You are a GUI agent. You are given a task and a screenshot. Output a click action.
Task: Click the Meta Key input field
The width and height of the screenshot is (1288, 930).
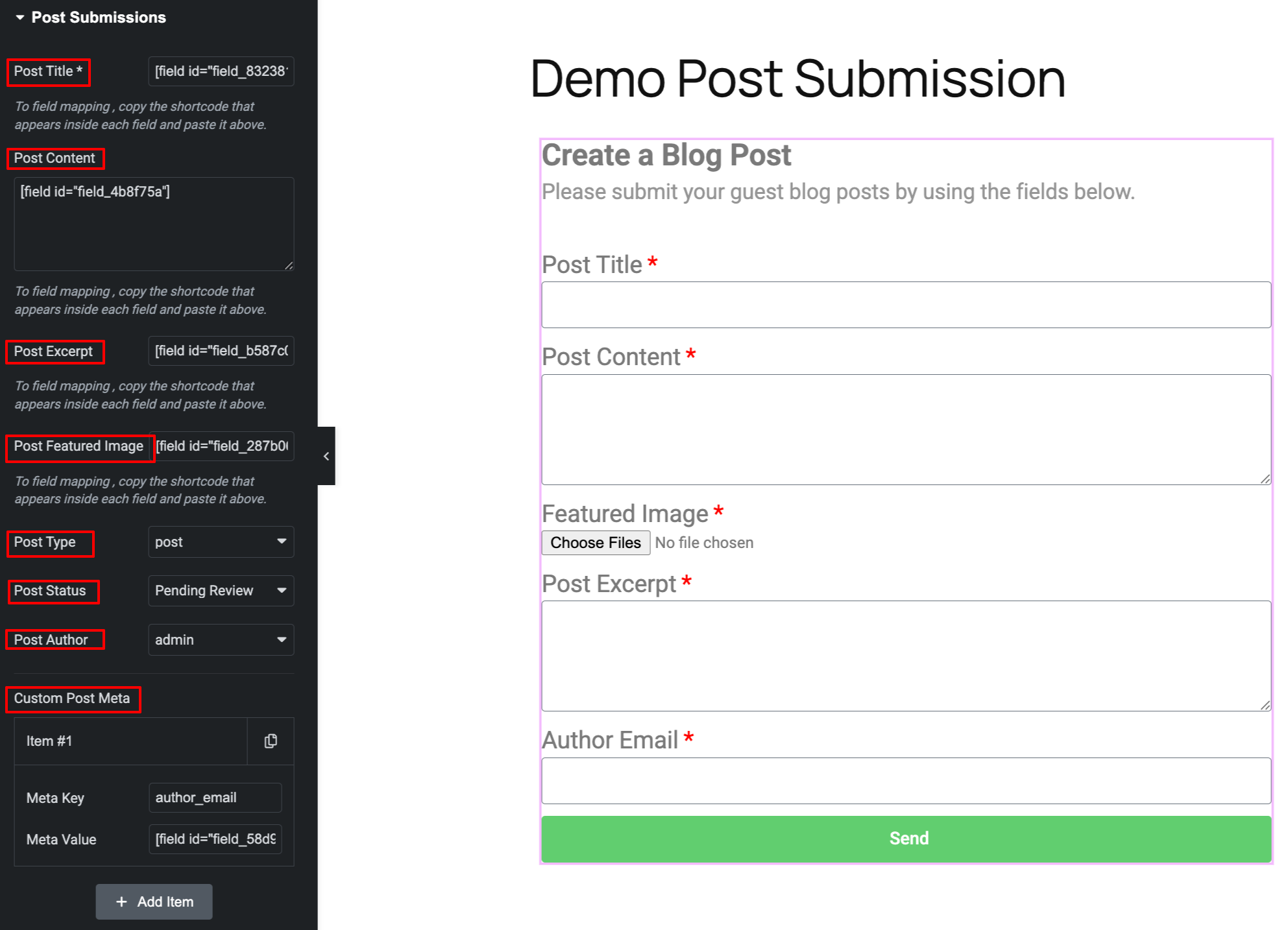point(215,798)
